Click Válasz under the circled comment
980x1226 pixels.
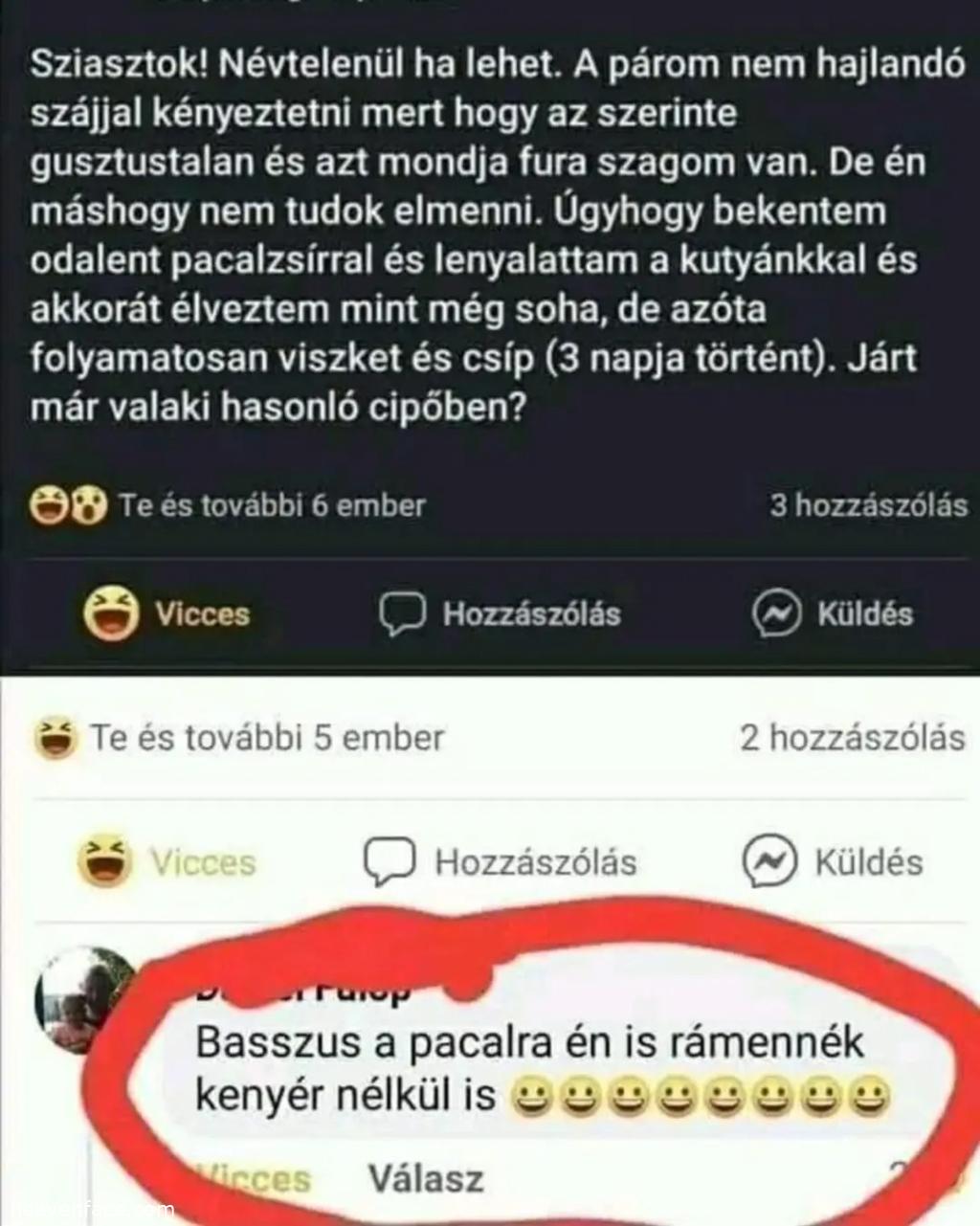[x=426, y=1178]
